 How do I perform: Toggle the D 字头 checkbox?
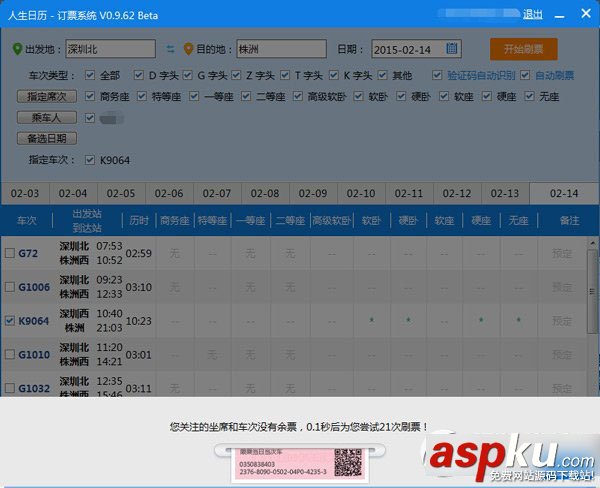(139, 75)
